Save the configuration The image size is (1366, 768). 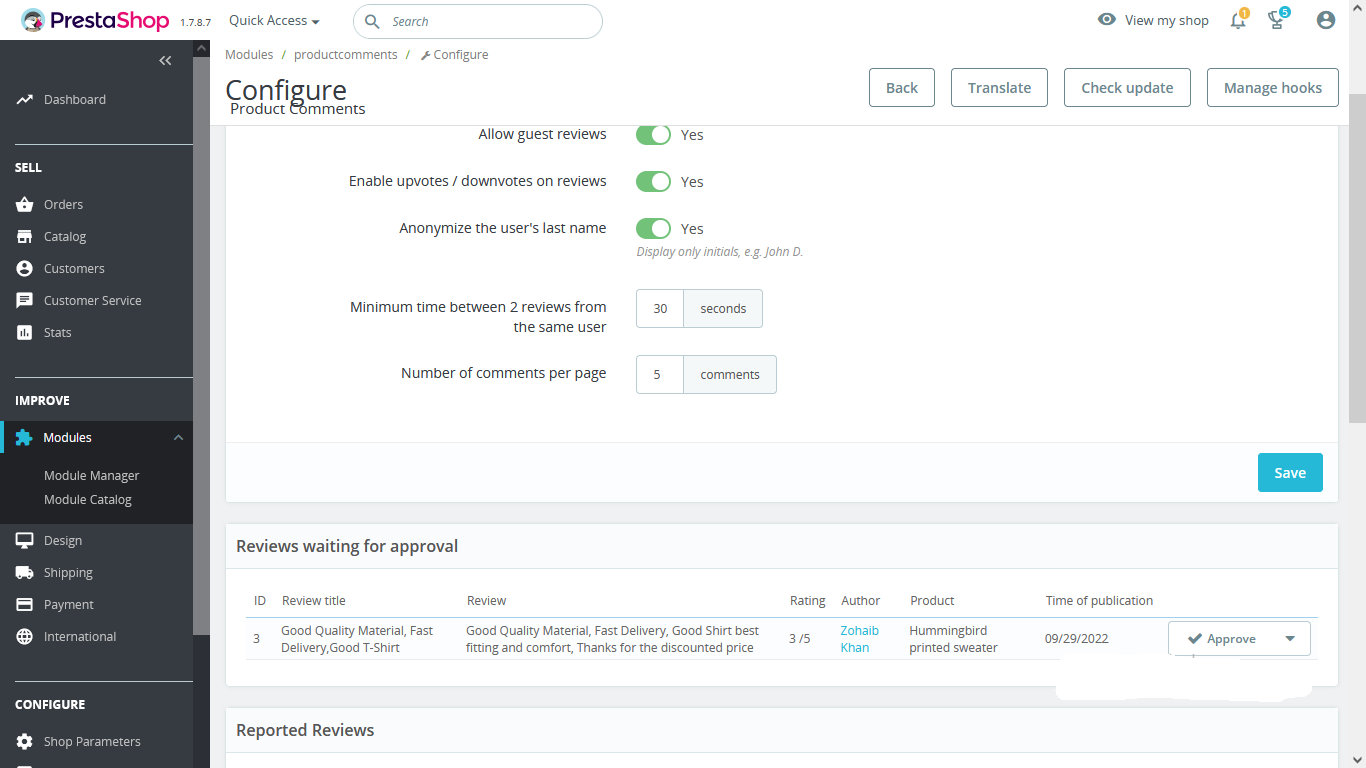click(1290, 473)
